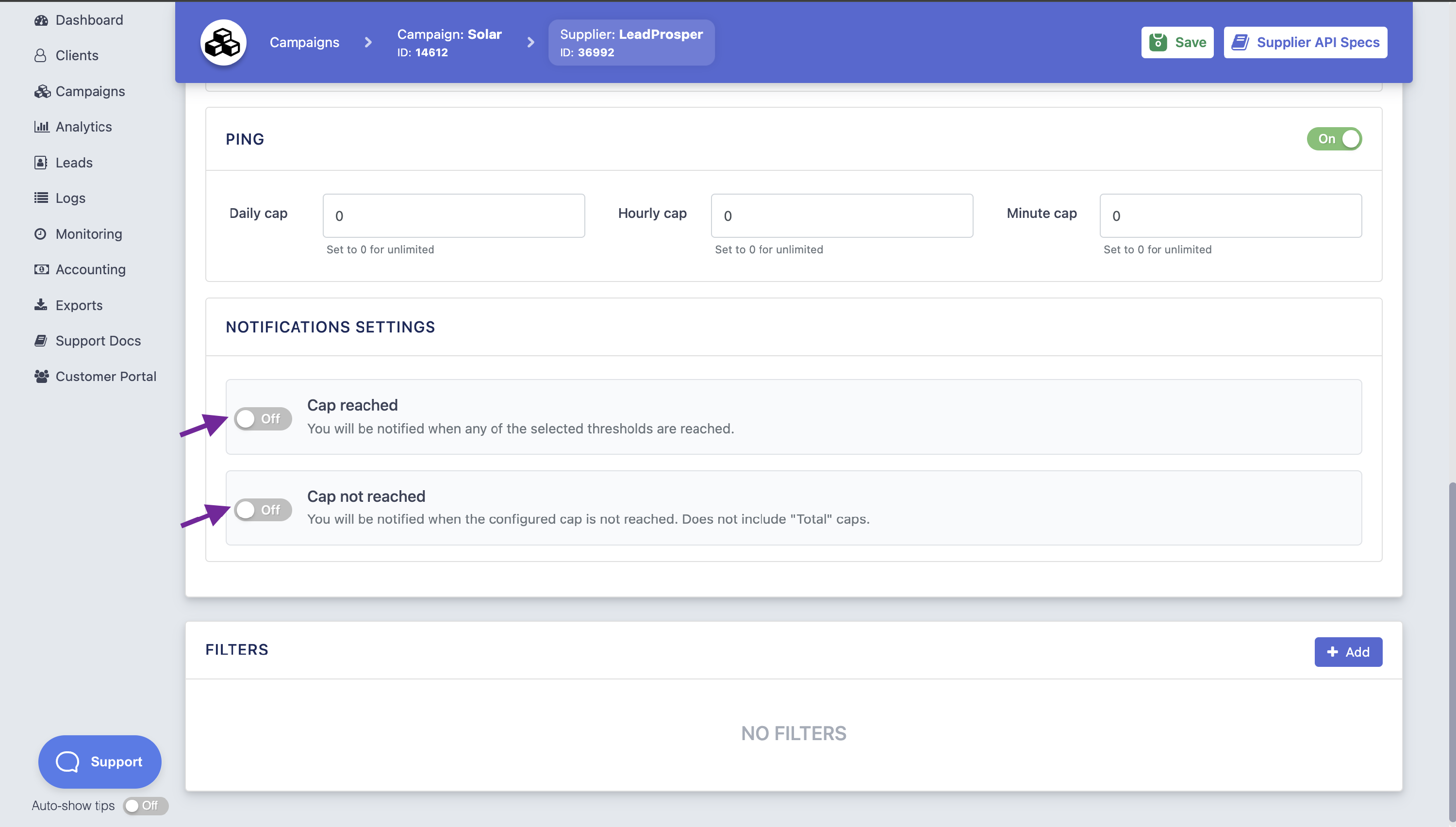The height and width of the screenshot is (827, 1456).
Task: Click the chevron after Campaigns breadcrumb
Action: pos(368,42)
